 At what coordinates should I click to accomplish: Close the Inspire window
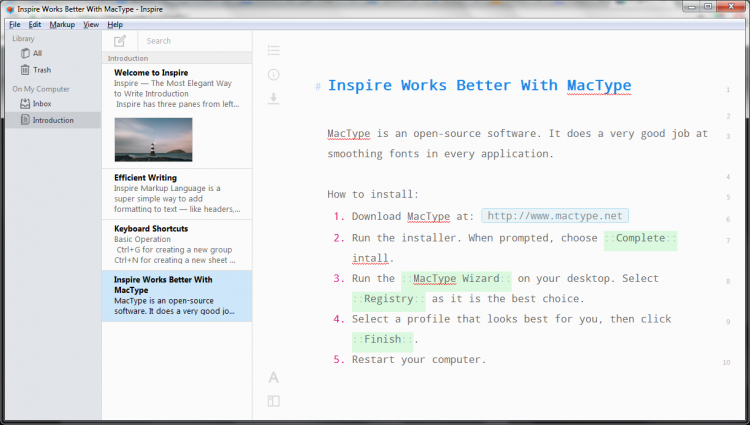coord(731,7)
